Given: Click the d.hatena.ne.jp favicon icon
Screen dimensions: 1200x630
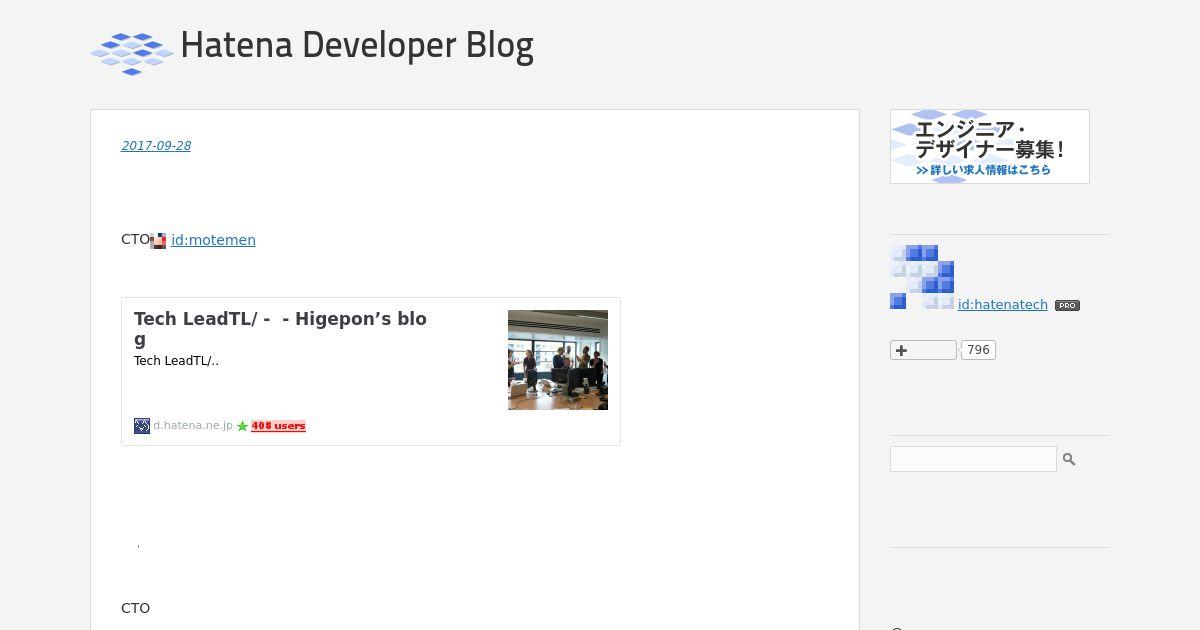Looking at the screenshot, I should pos(142,426).
